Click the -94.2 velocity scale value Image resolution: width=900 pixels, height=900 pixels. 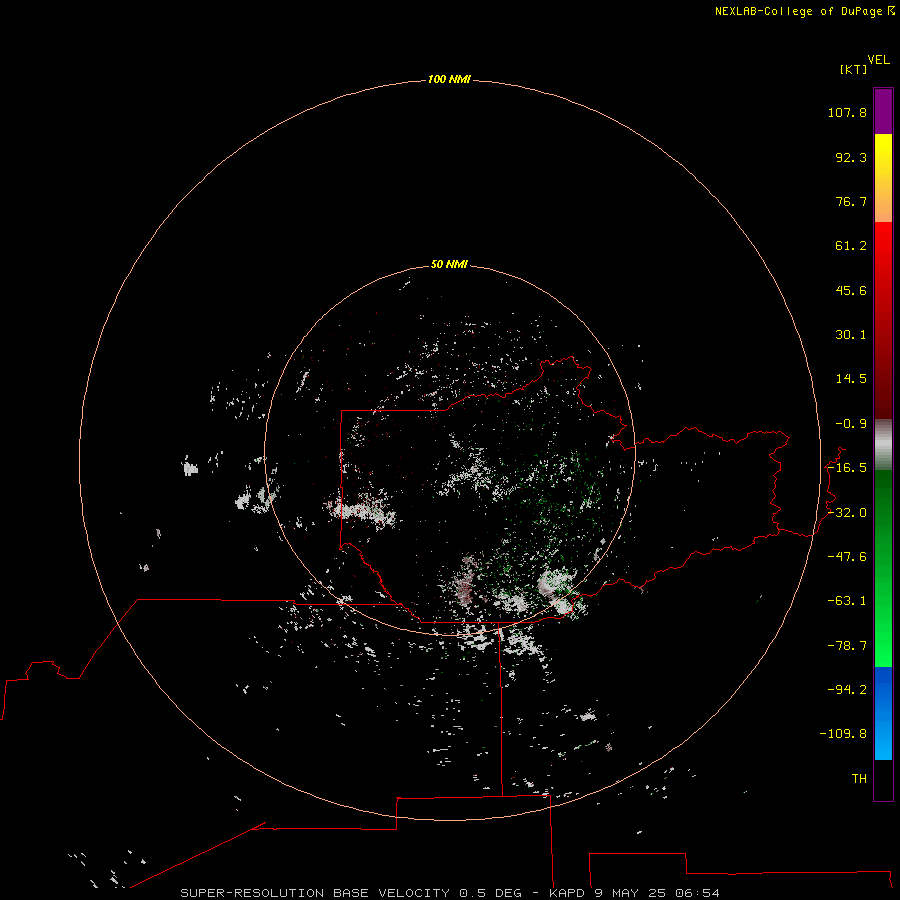(x=847, y=689)
